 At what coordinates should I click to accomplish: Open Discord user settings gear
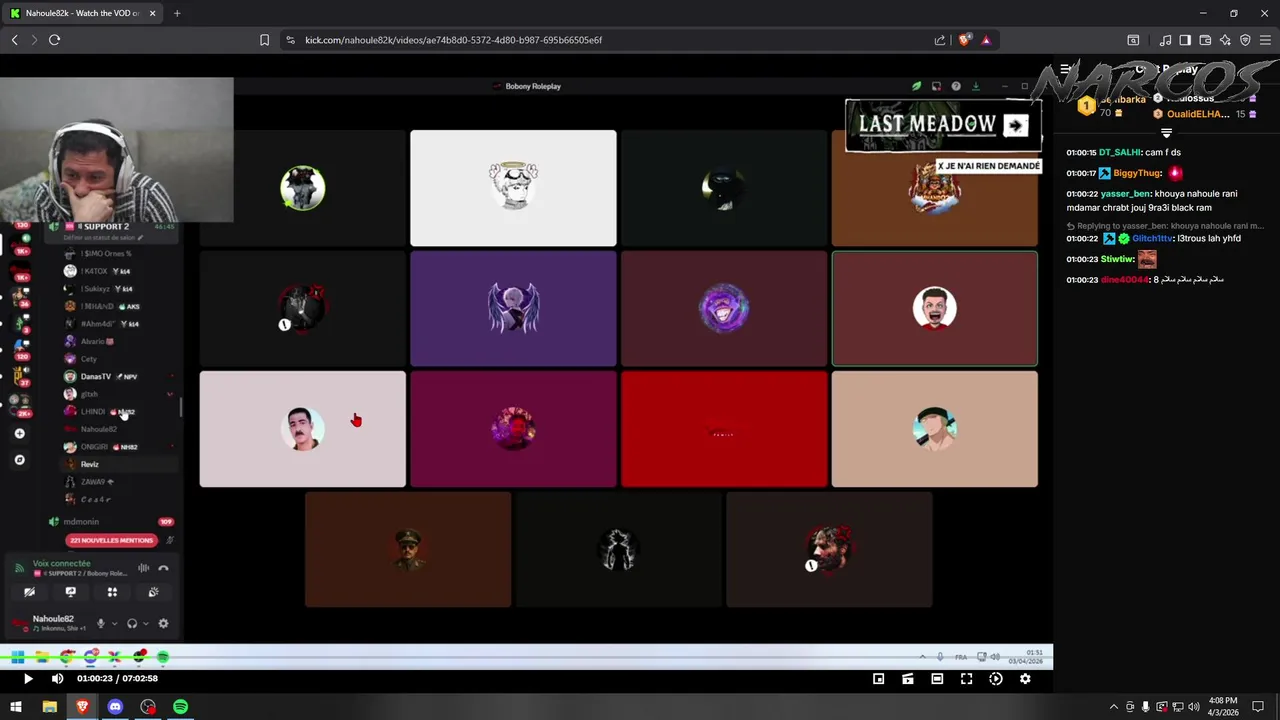tap(163, 624)
